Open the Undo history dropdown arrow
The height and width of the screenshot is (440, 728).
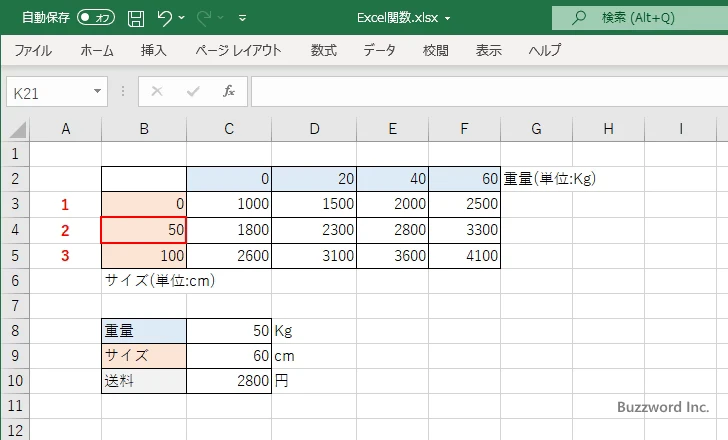click(x=182, y=18)
